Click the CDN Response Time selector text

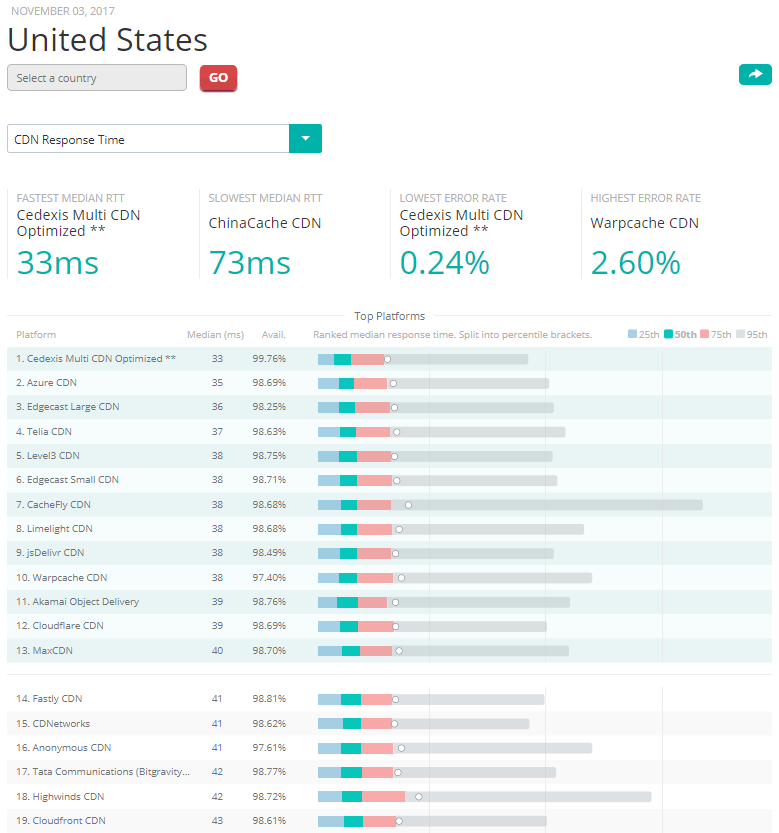click(x=69, y=140)
